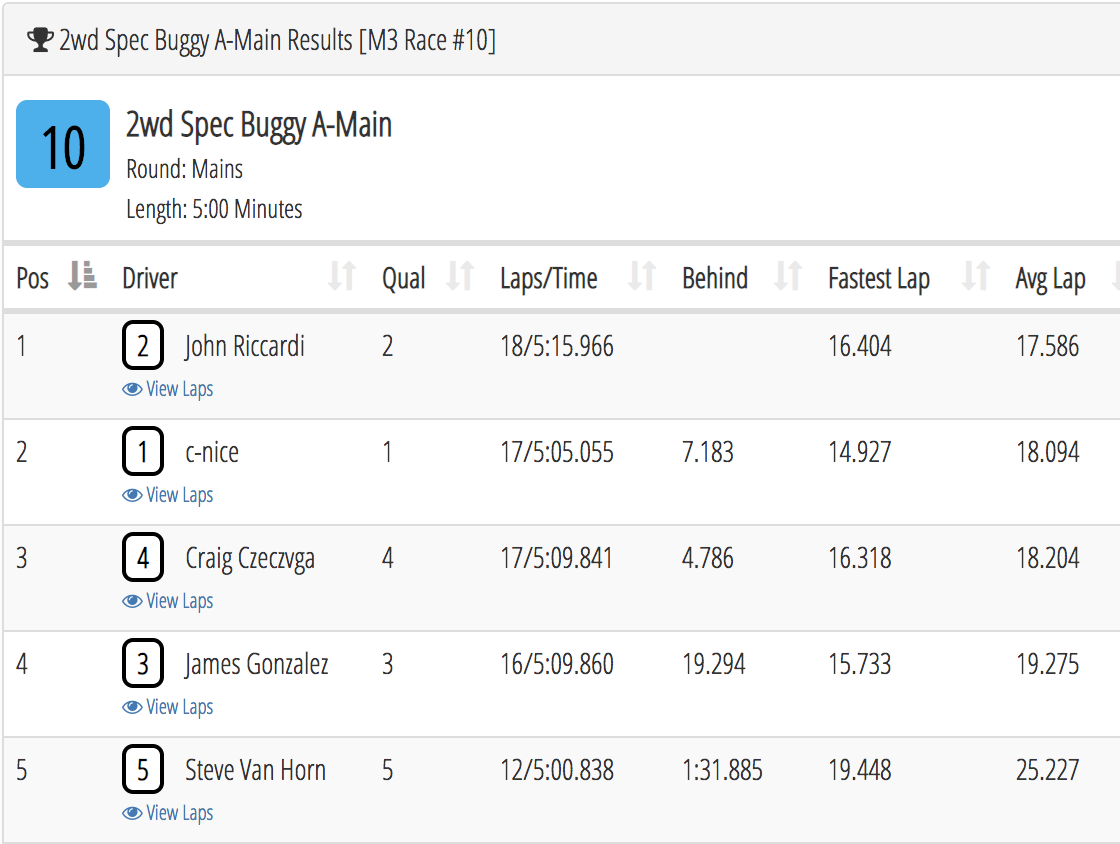Screen dimensions: 1120x844
Task: Click the blue race number 10 badge
Action: pyautogui.click(x=63, y=144)
